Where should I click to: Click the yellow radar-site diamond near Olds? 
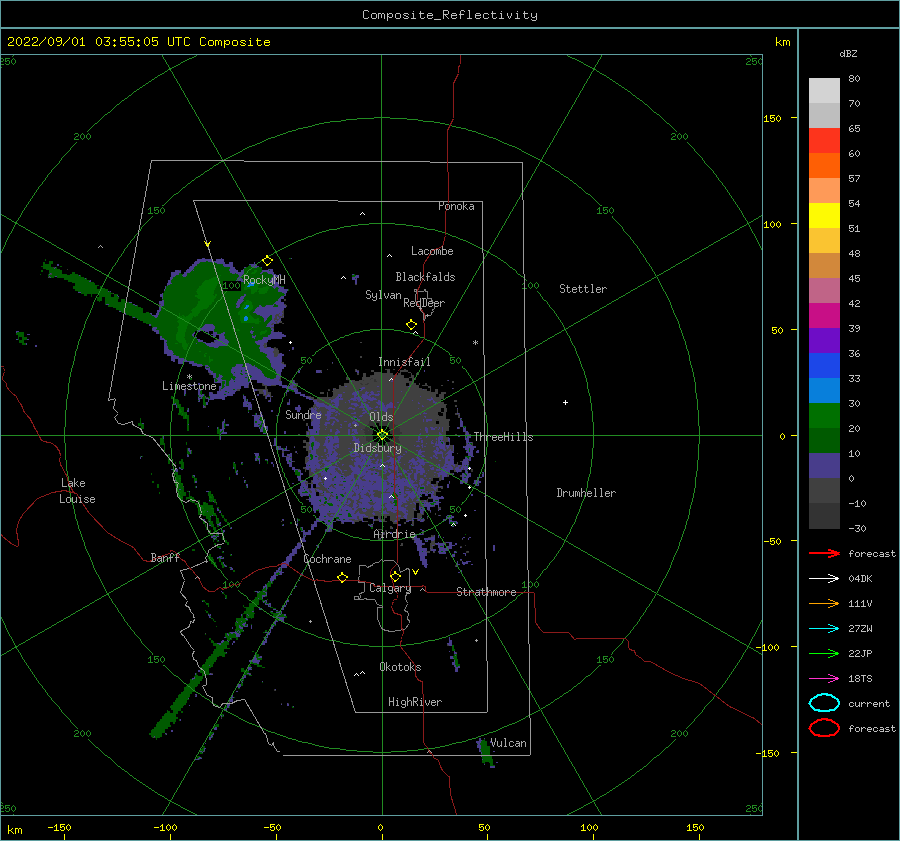pyautogui.click(x=382, y=435)
